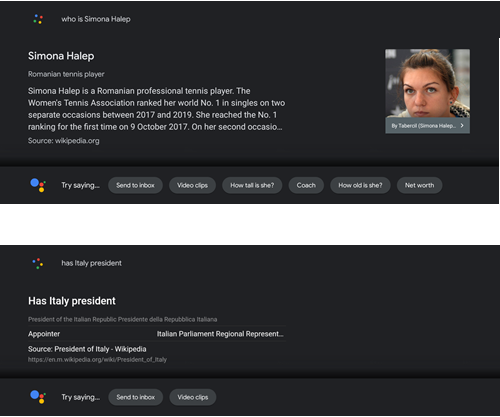Select the first Send to inbox chip
This screenshot has width=500, height=417.
135,185
